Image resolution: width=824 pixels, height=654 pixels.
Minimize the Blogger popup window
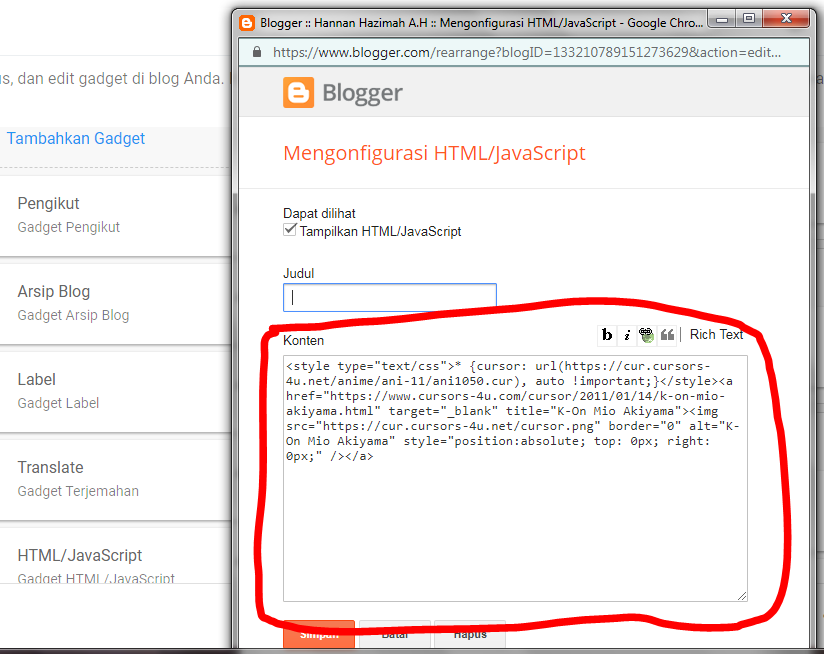pos(722,19)
